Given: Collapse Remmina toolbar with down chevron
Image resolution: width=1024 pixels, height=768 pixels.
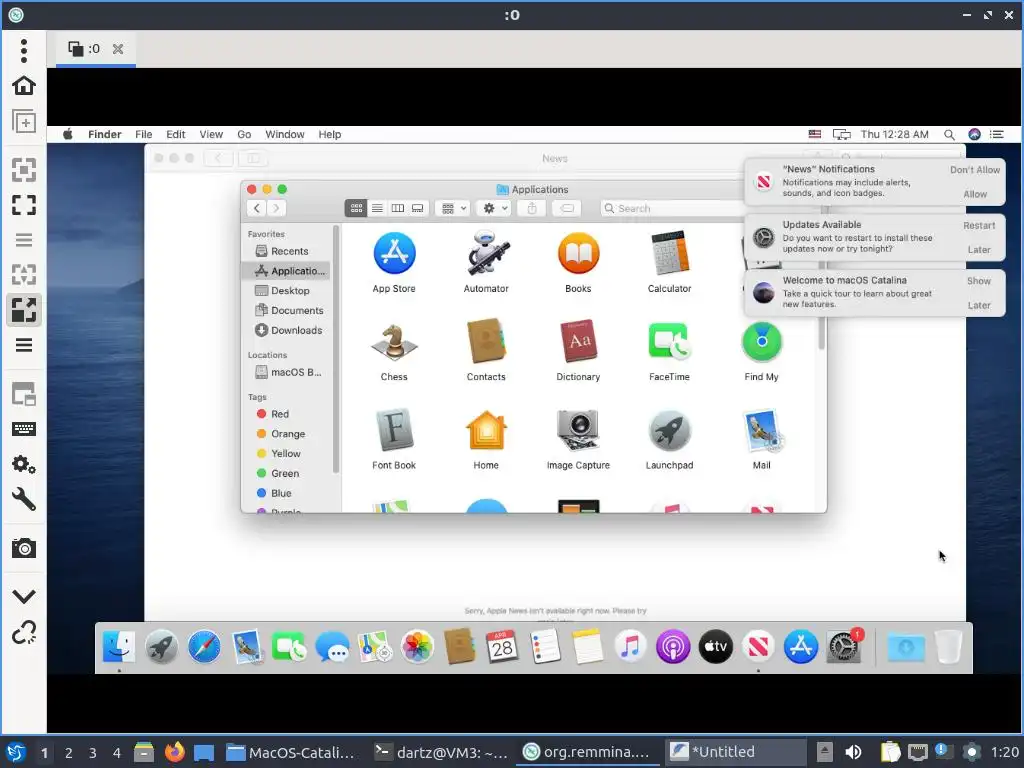Looking at the screenshot, I should pos(24,596).
